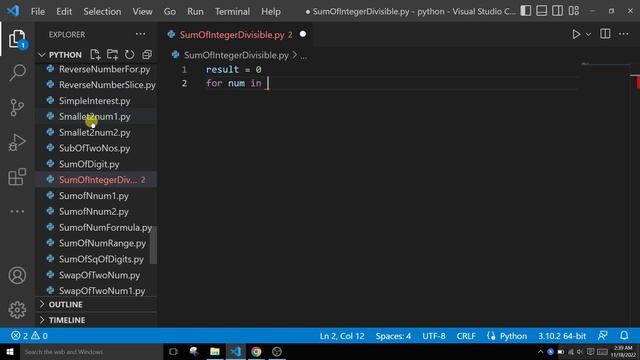Click the Ln 2, Col 12 position
This screenshot has height=360, width=640.
342,336
